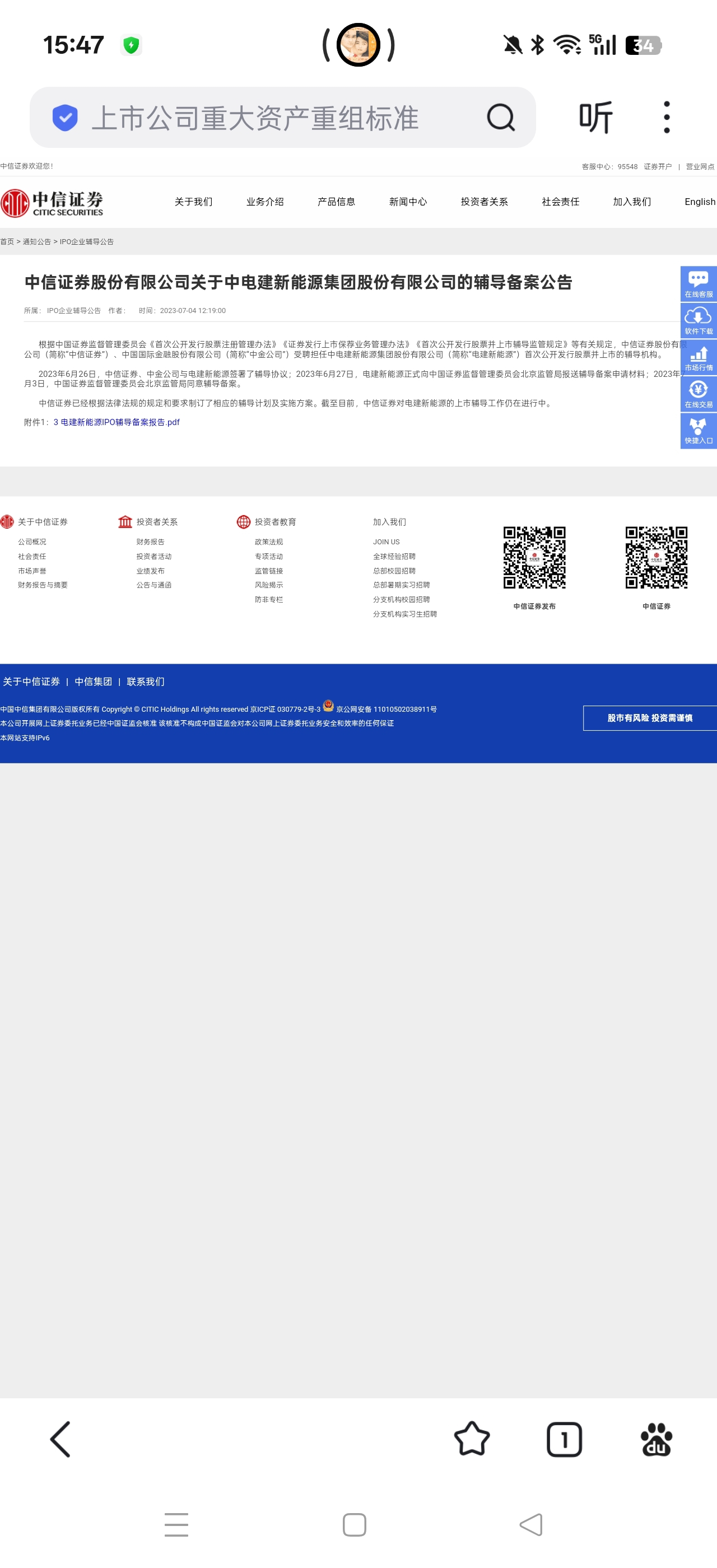Open 关于我们 menu

194,202
